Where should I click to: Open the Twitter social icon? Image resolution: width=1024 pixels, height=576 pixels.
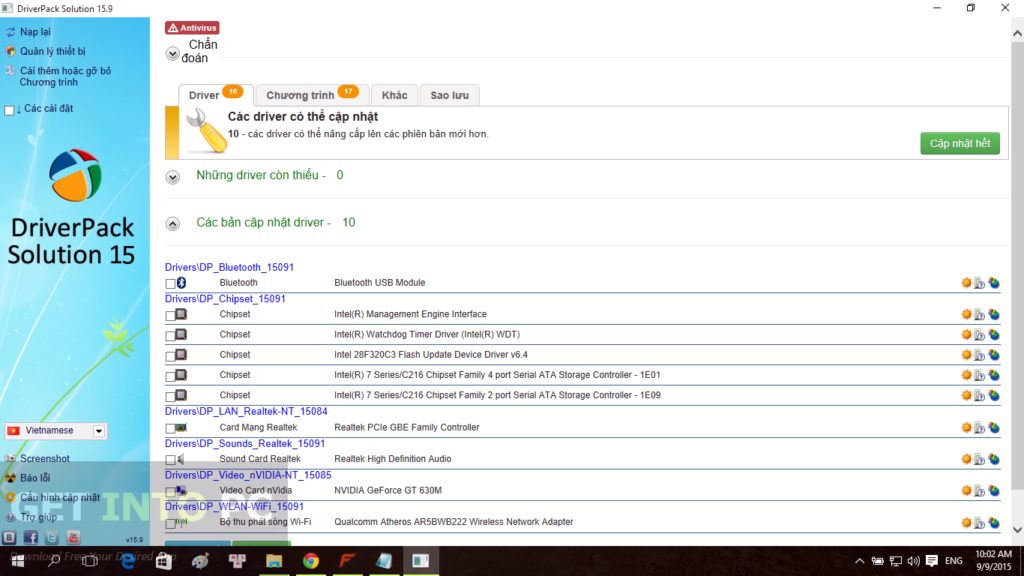[52, 537]
